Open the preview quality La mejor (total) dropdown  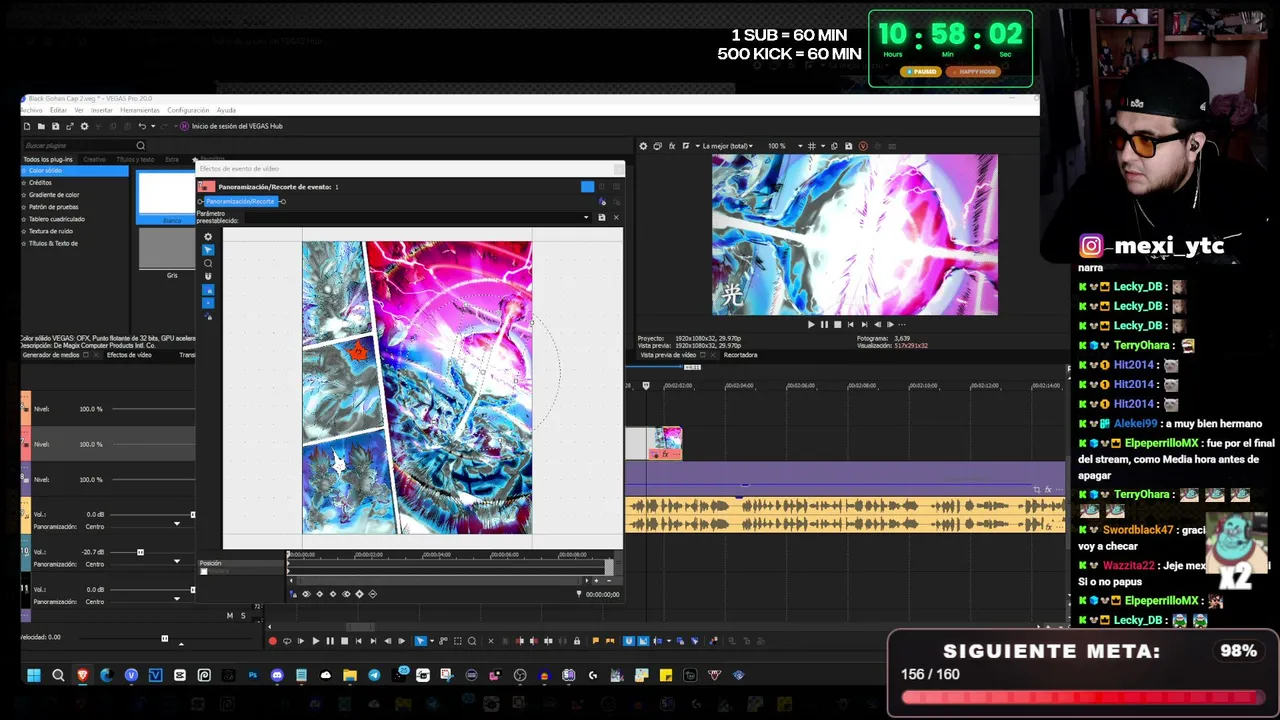[x=728, y=146]
